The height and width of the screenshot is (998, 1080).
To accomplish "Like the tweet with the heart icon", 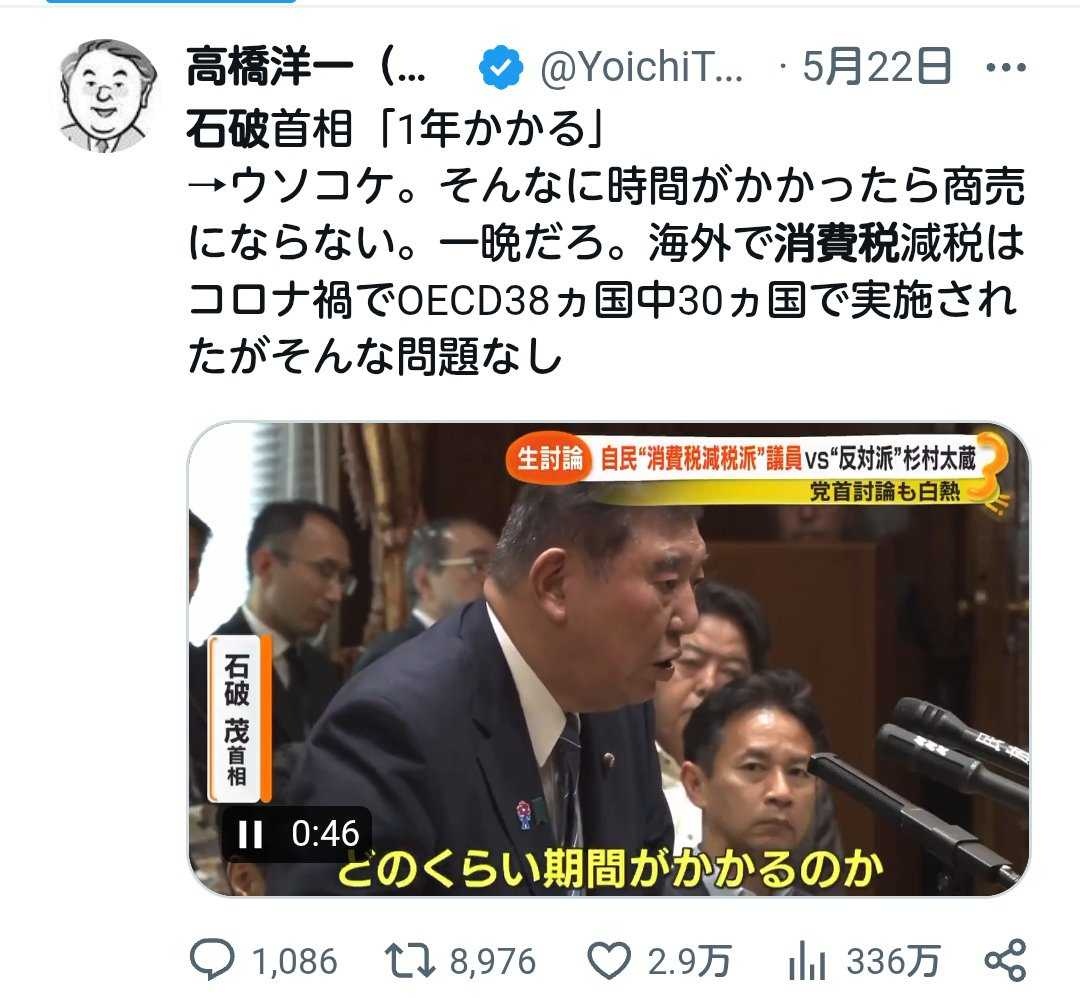I will click(x=609, y=961).
